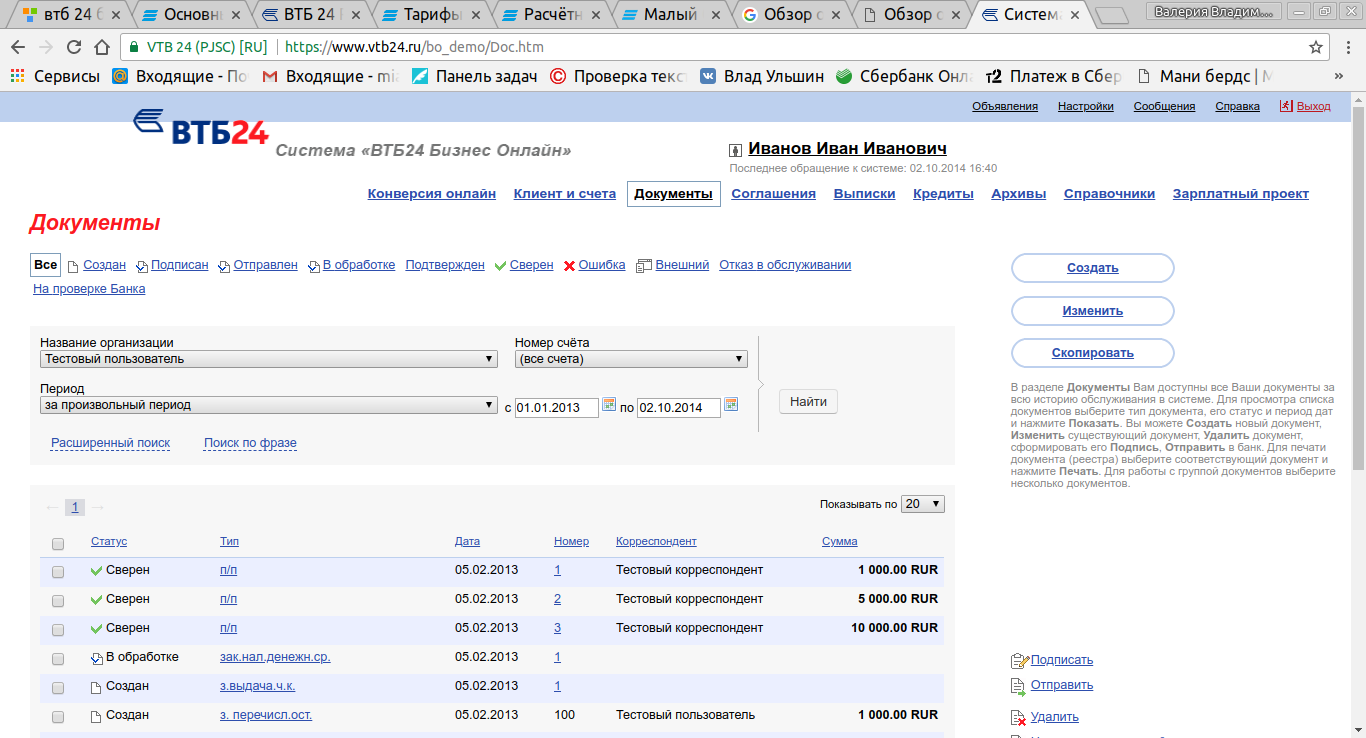1366x738 pixels.
Task: Check the box for the 10 000.00 RUR row
Action: pyautogui.click(x=58, y=629)
